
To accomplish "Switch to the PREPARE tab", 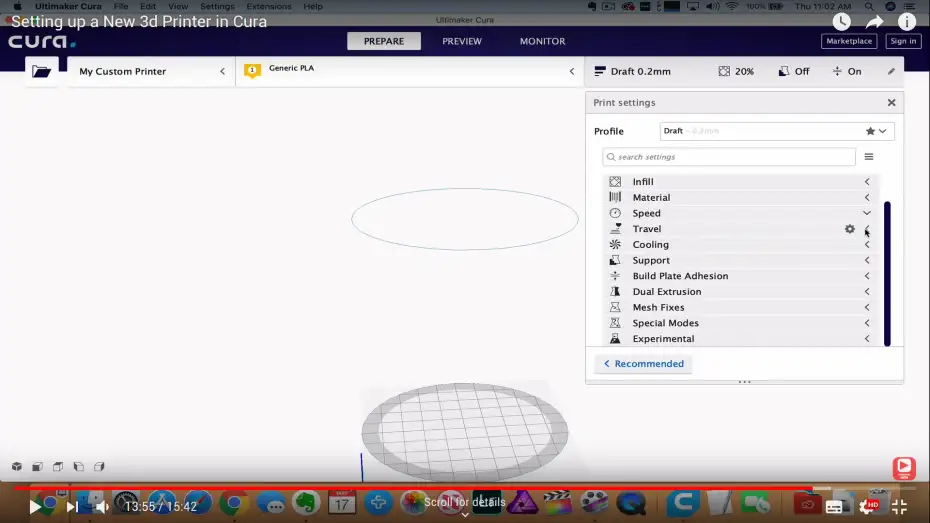I will (384, 41).
